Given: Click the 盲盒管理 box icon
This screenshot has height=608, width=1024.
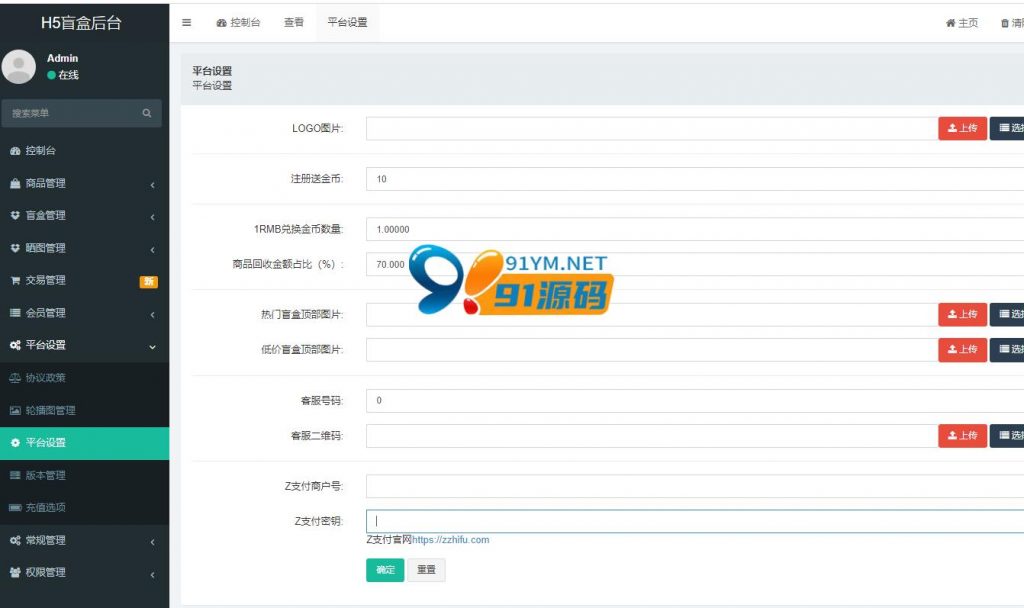Looking at the screenshot, I should [x=15, y=216].
